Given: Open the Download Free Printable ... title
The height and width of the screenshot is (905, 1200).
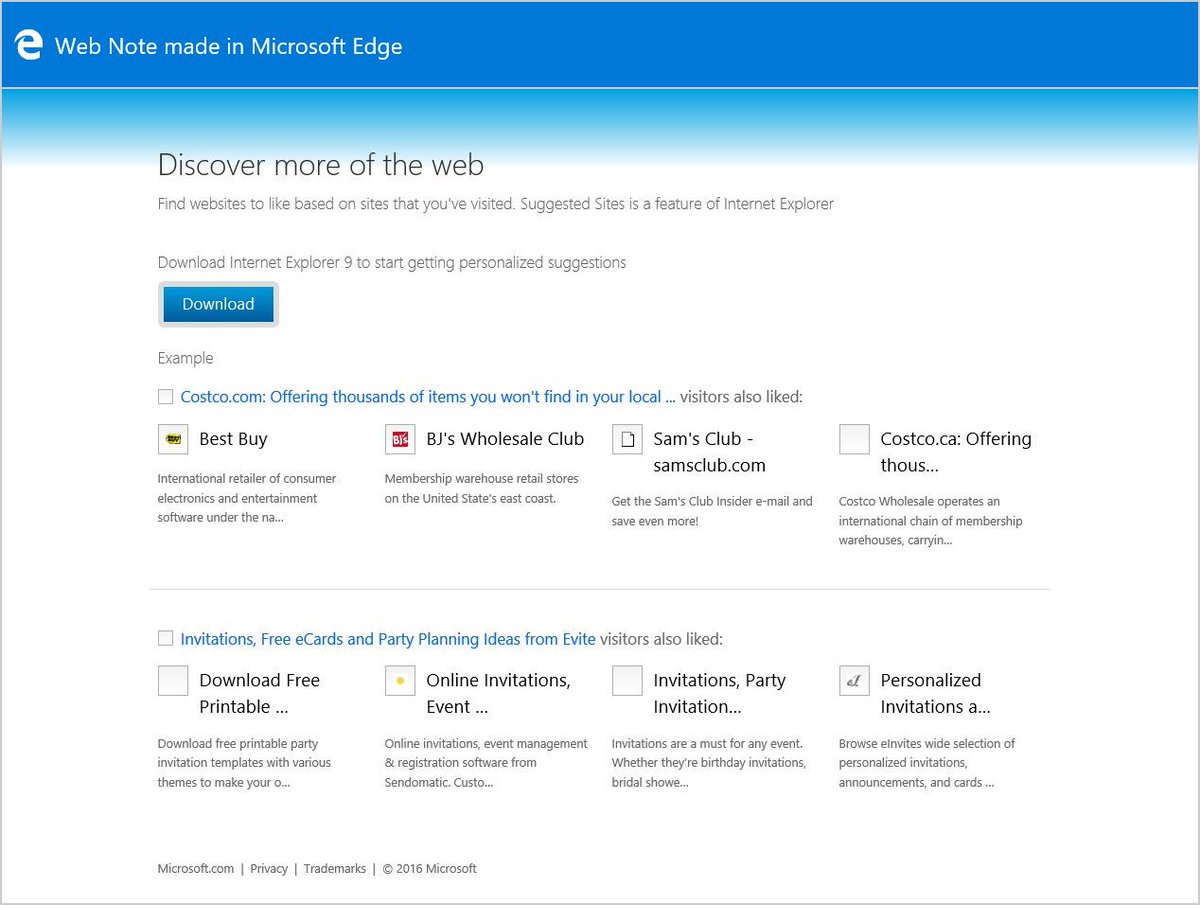Looking at the screenshot, I should 260,693.
